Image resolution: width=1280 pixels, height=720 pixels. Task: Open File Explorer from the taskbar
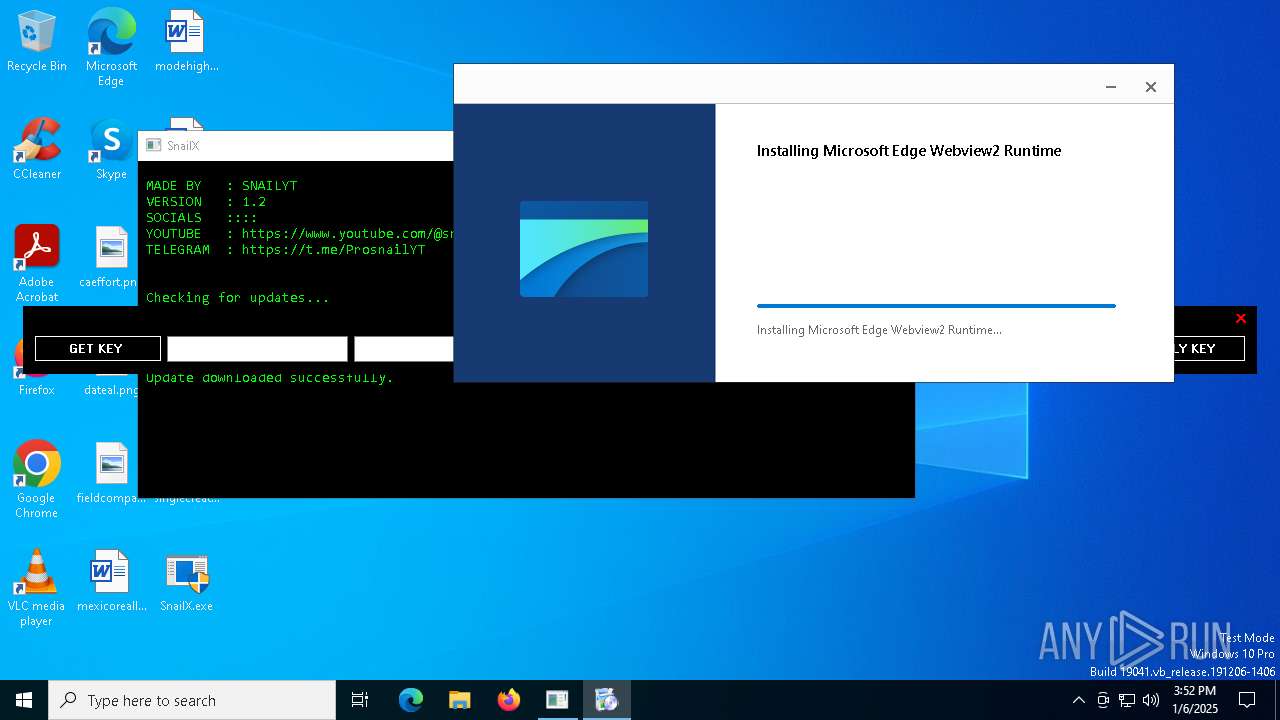point(460,700)
